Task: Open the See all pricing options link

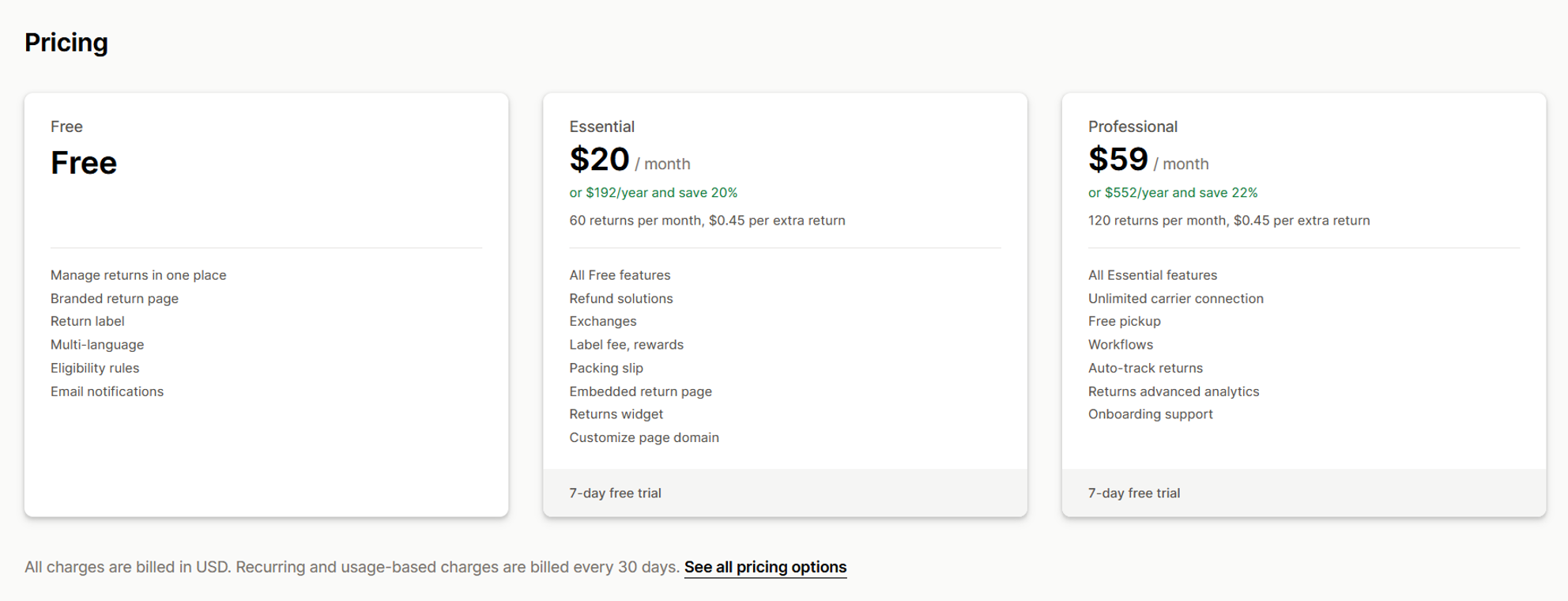Action: [x=765, y=567]
